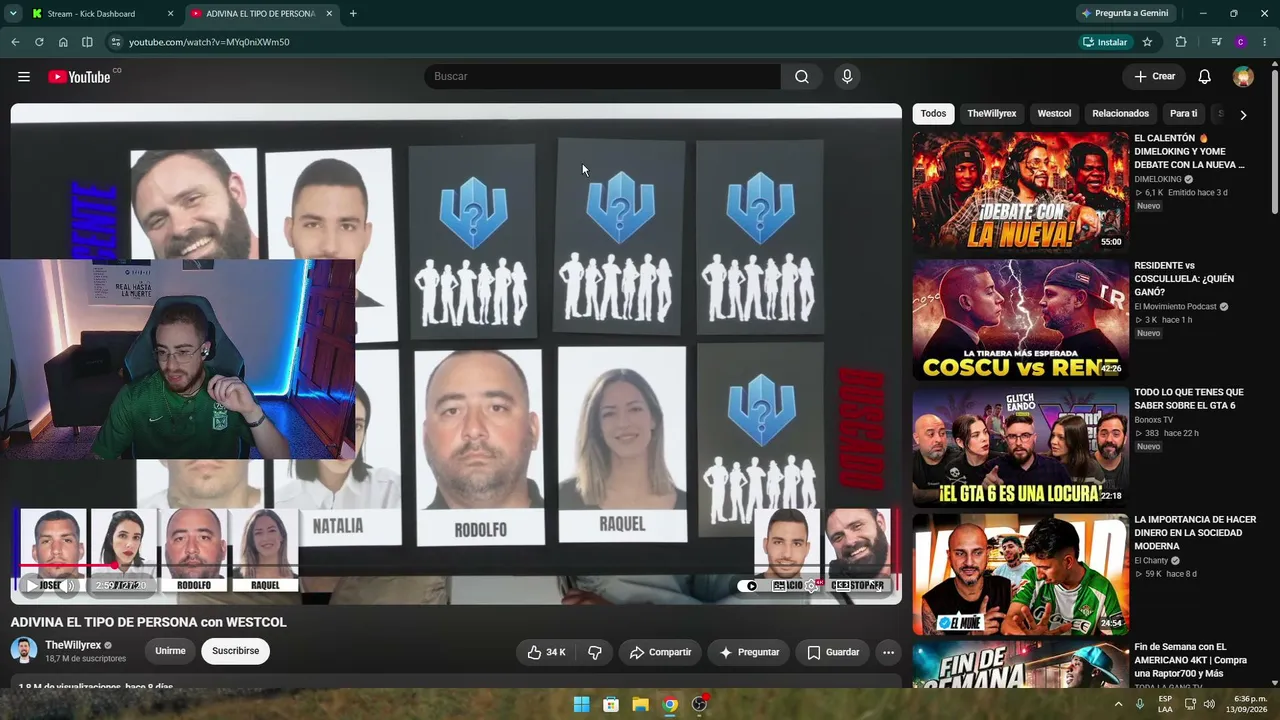1280x720 pixels.
Task: Expand Chrome tab search dropdown
Action: (13, 13)
